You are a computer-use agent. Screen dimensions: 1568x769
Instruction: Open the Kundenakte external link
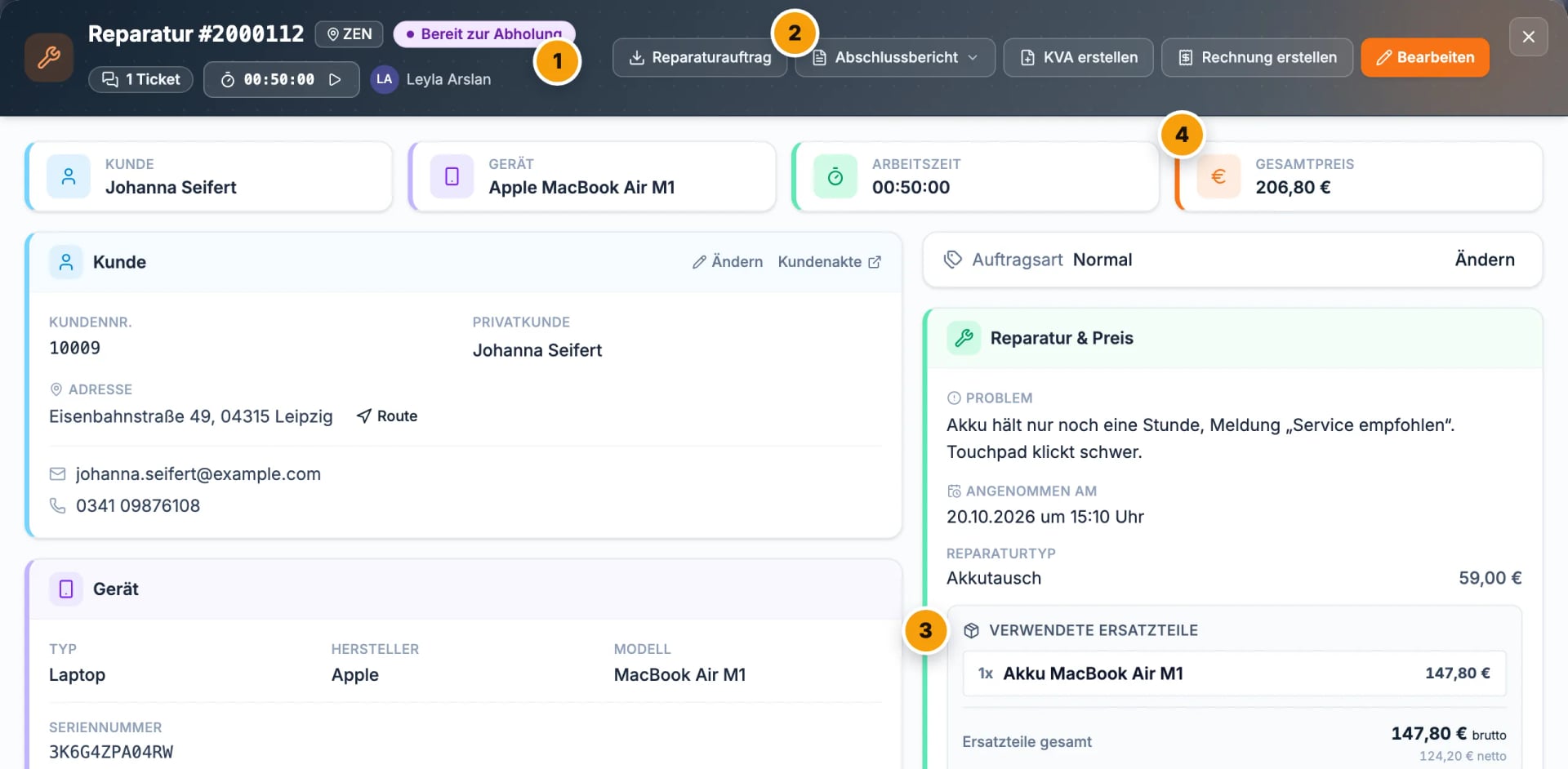(x=829, y=262)
